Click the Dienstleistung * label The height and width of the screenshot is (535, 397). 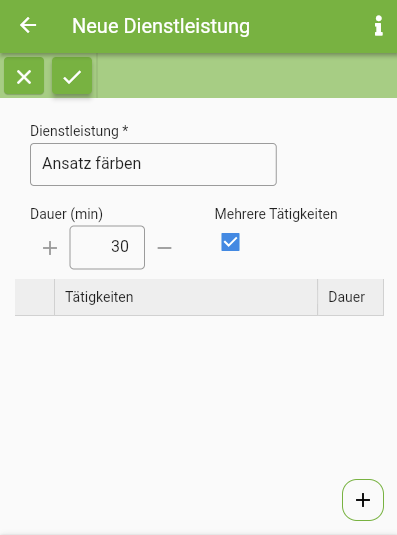point(79,131)
